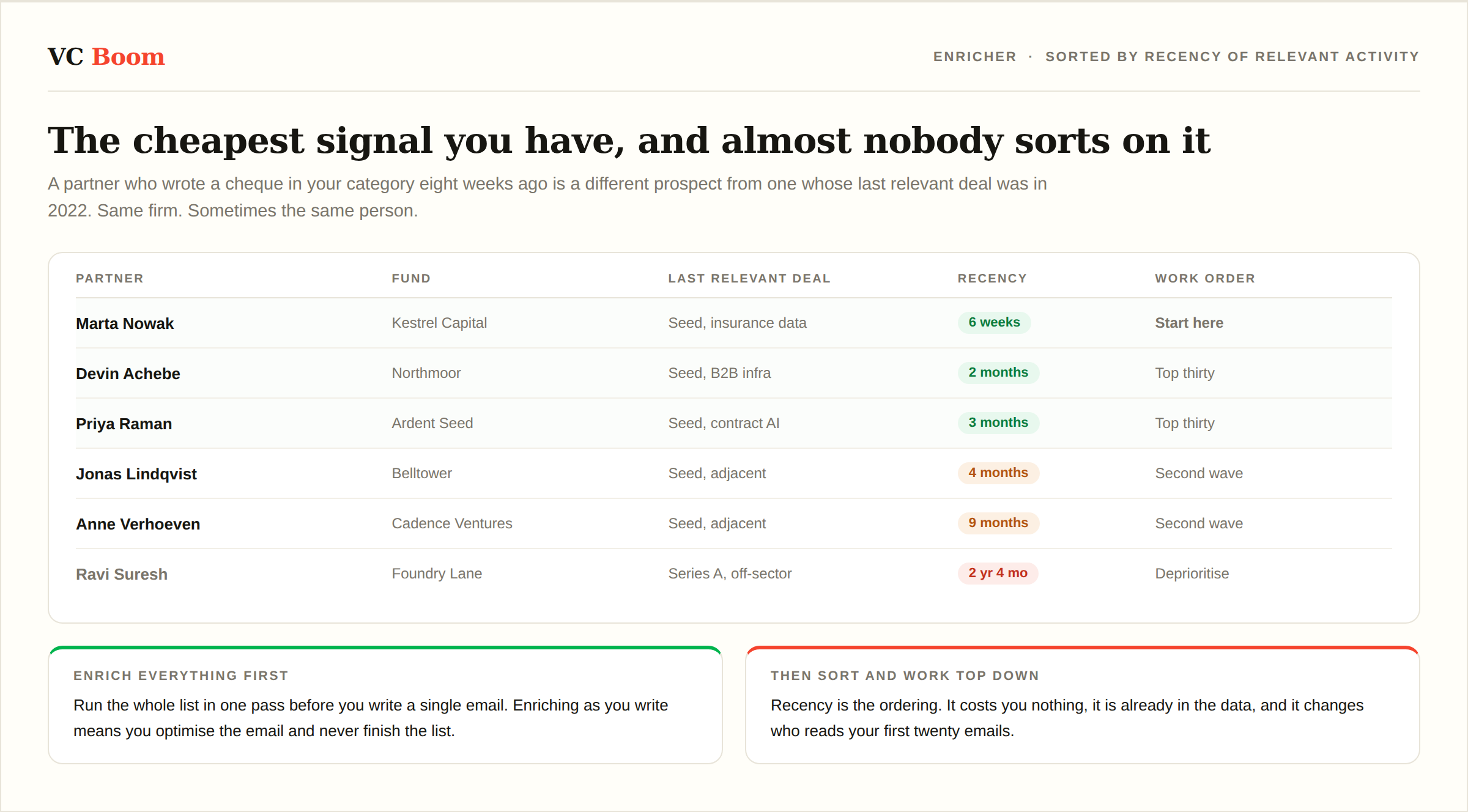Image resolution: width=1468 pixels, height=812 pixels.
Task: Click 'Start here' work order
Action: click(x=1189, y=323)
